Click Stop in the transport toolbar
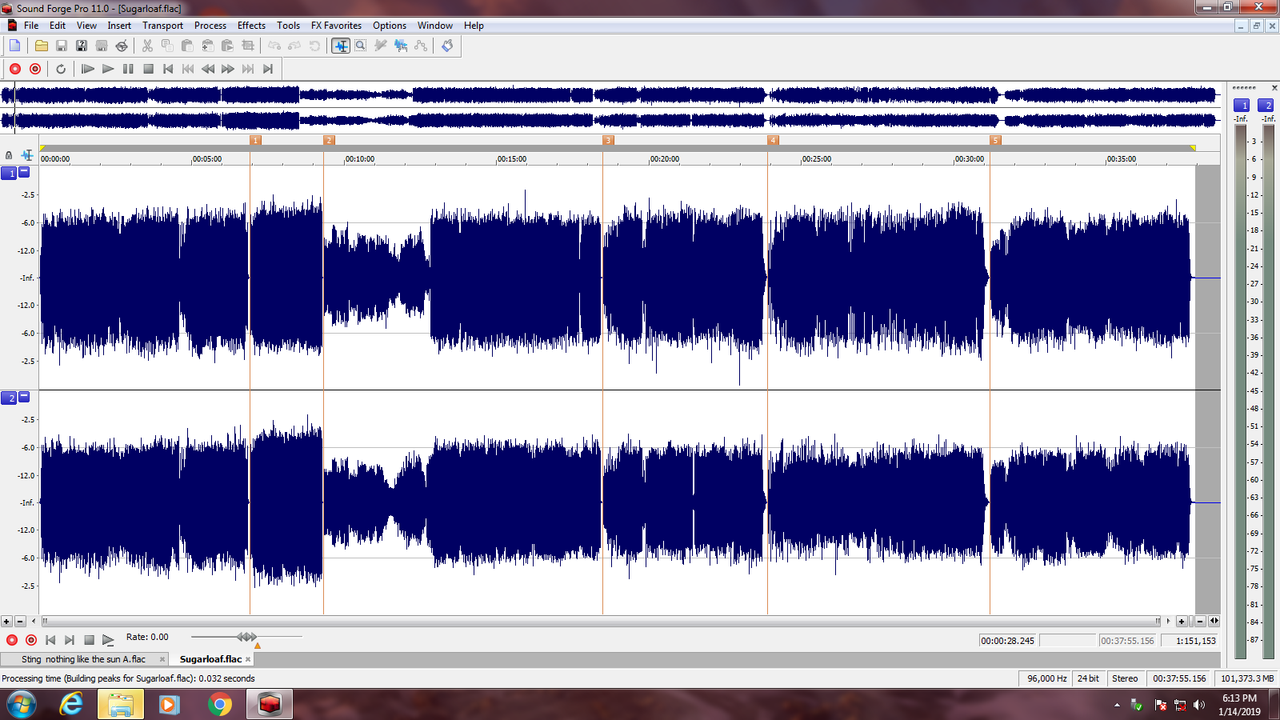The height and width of the screenshot is (720, 1280). (x=148, y=69)
